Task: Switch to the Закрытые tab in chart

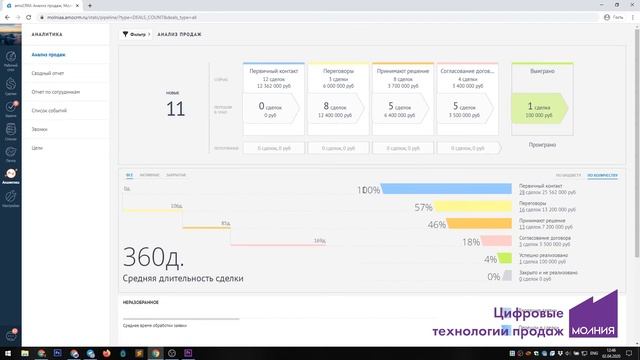Action: coord(176,175)
